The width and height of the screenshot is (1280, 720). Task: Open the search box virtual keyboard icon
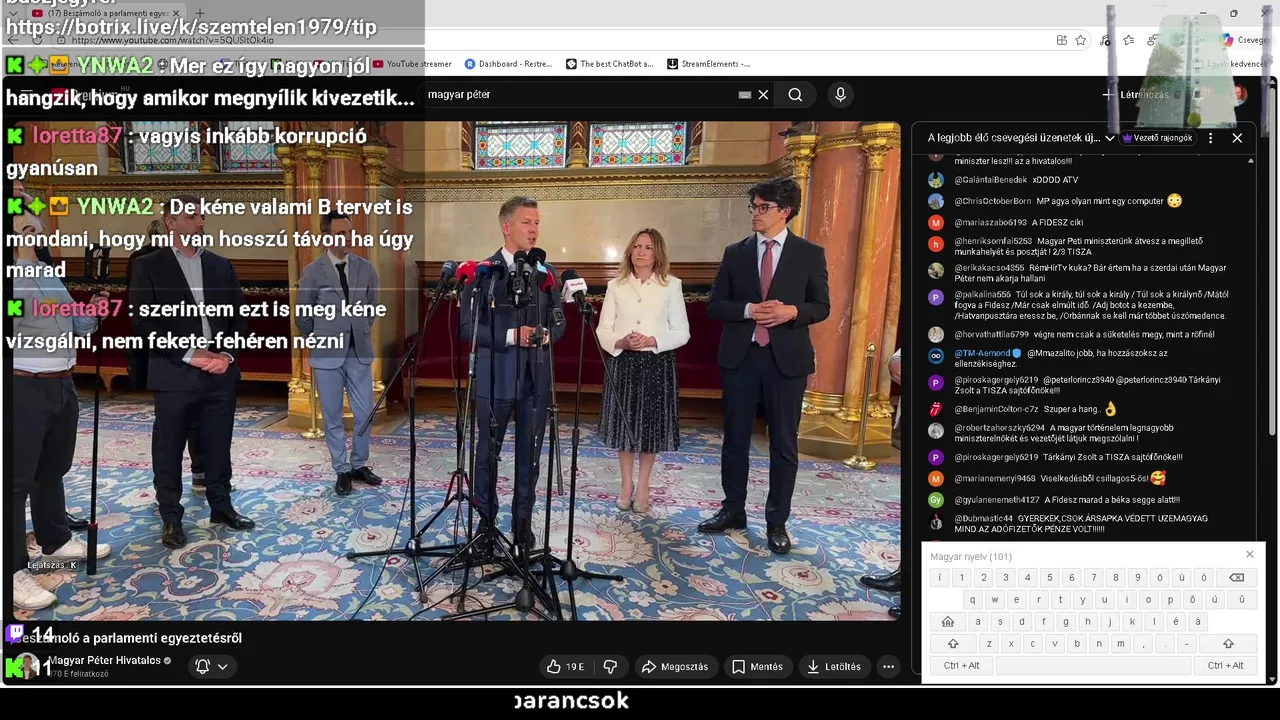[744, 94]
